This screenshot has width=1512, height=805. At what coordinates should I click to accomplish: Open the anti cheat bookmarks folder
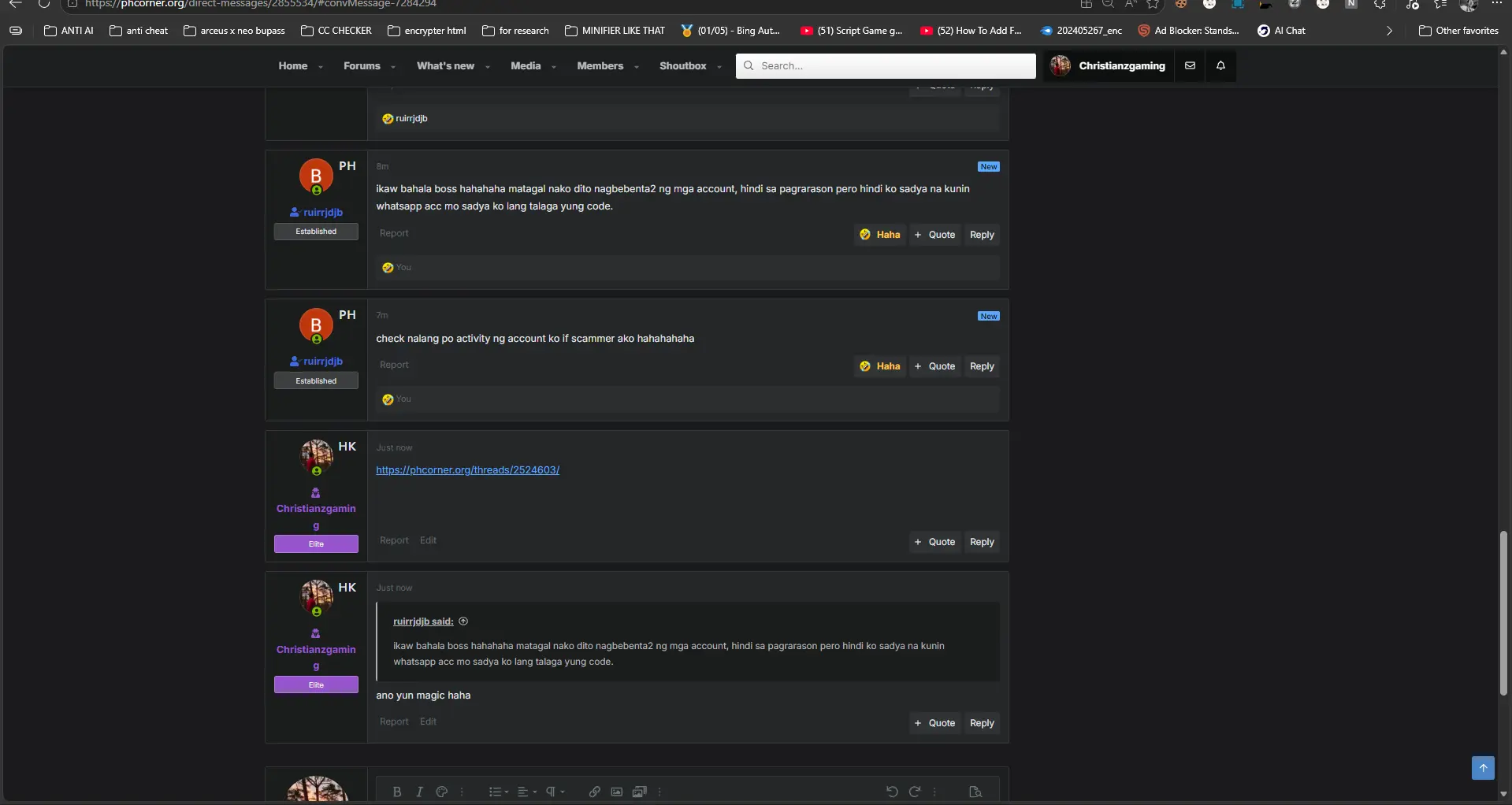click(139, 31)
